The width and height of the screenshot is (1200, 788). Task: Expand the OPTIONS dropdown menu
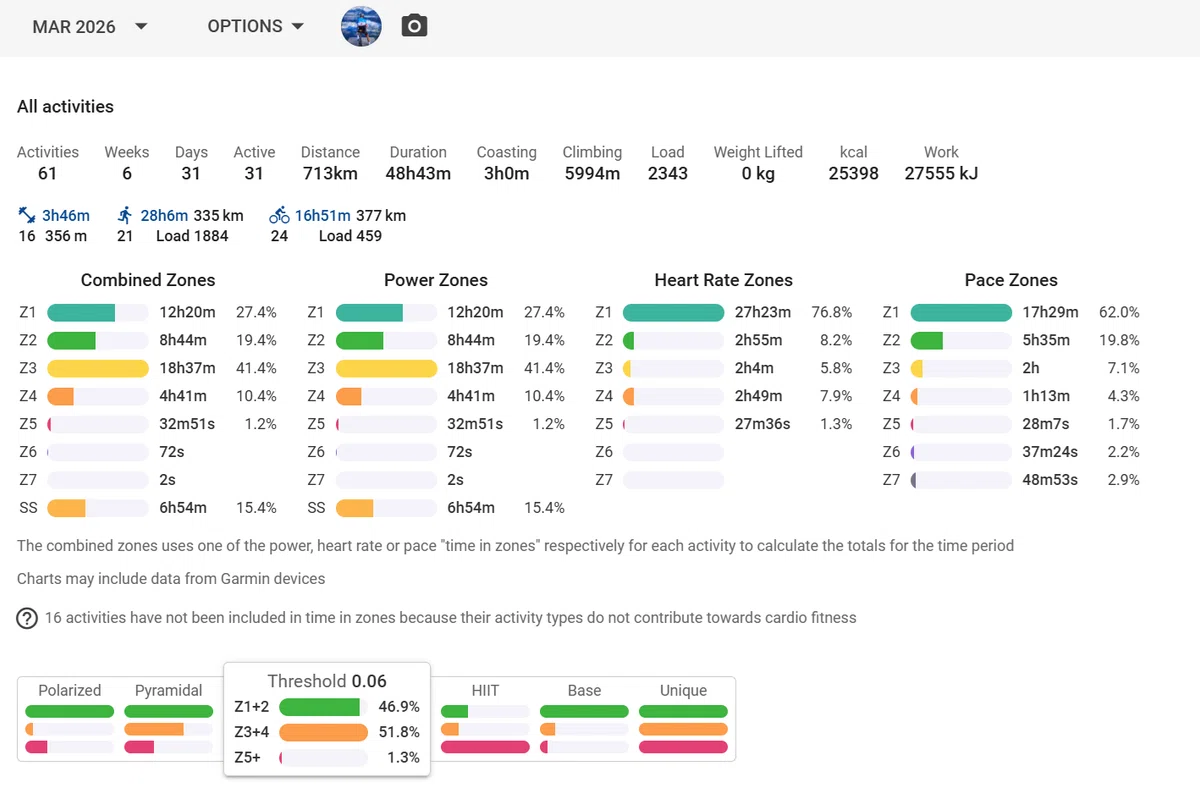pyautogui.click(x=256, y=26)
